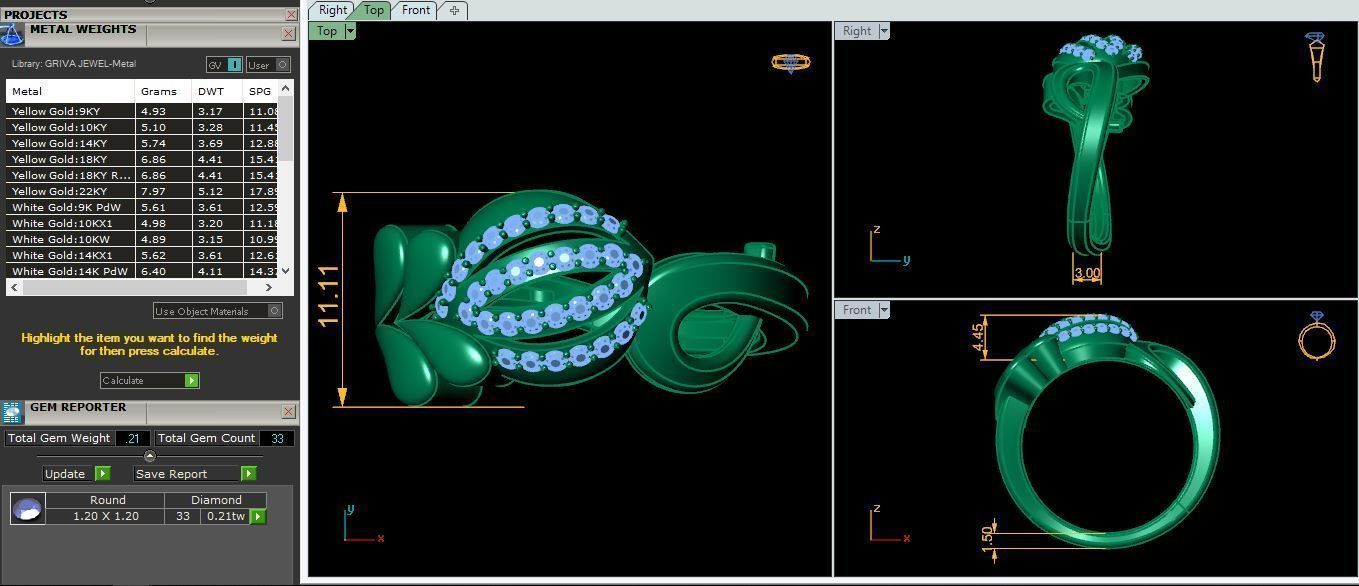Click the Front viewport title label
Image resolution: width=1359 pixels, height=586 pixels.
coord(857,310)
